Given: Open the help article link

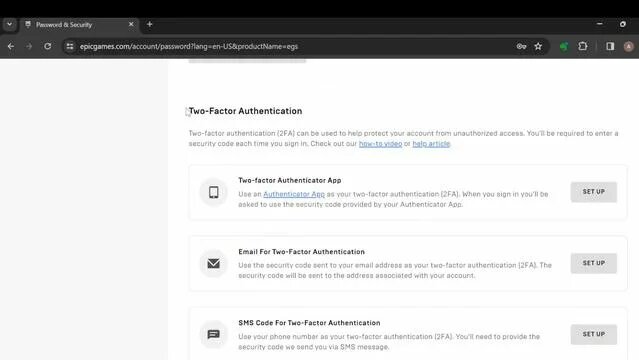Looking at the screenshot, I should [431, 144].
